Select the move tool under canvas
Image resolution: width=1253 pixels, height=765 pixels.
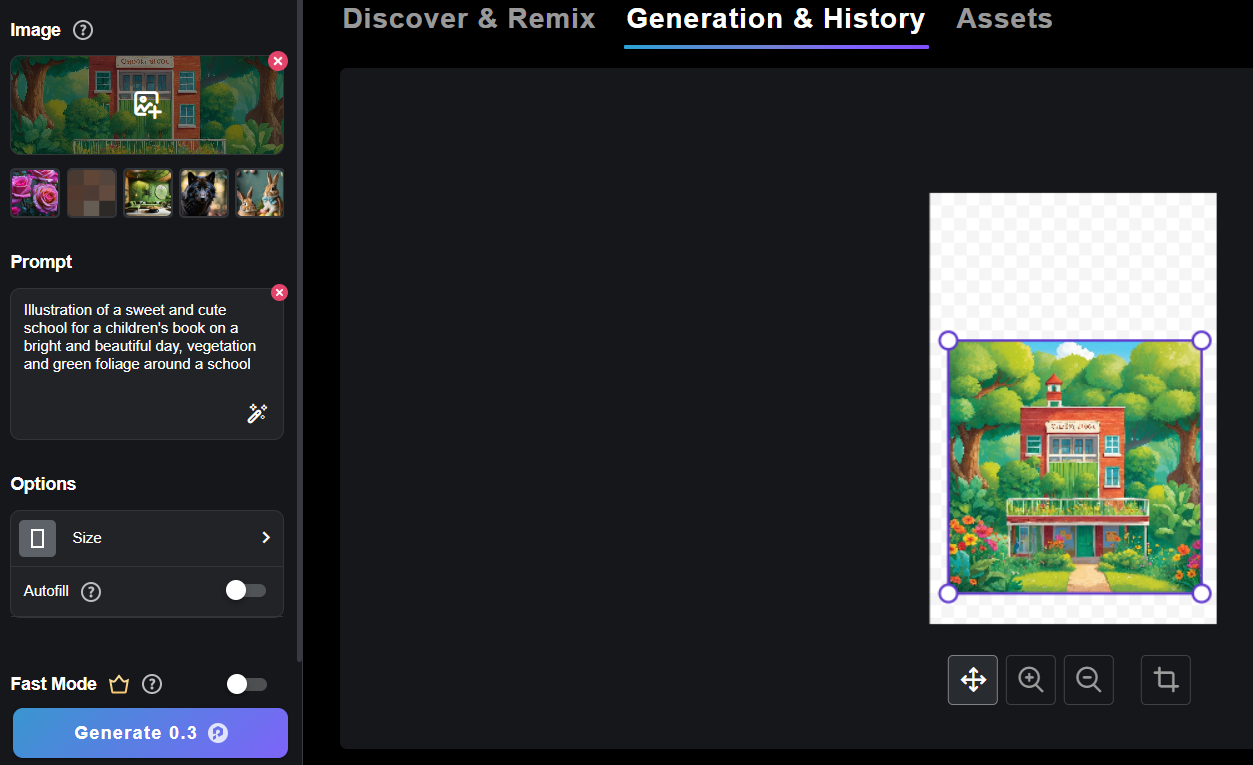(973, 680)
